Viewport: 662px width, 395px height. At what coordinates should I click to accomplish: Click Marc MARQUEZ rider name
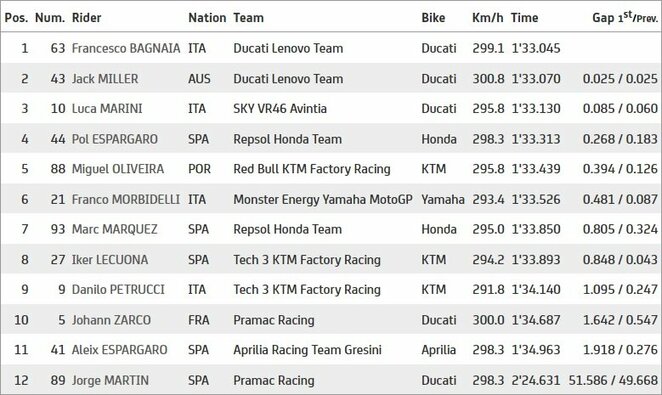click(x=114, y=229)
